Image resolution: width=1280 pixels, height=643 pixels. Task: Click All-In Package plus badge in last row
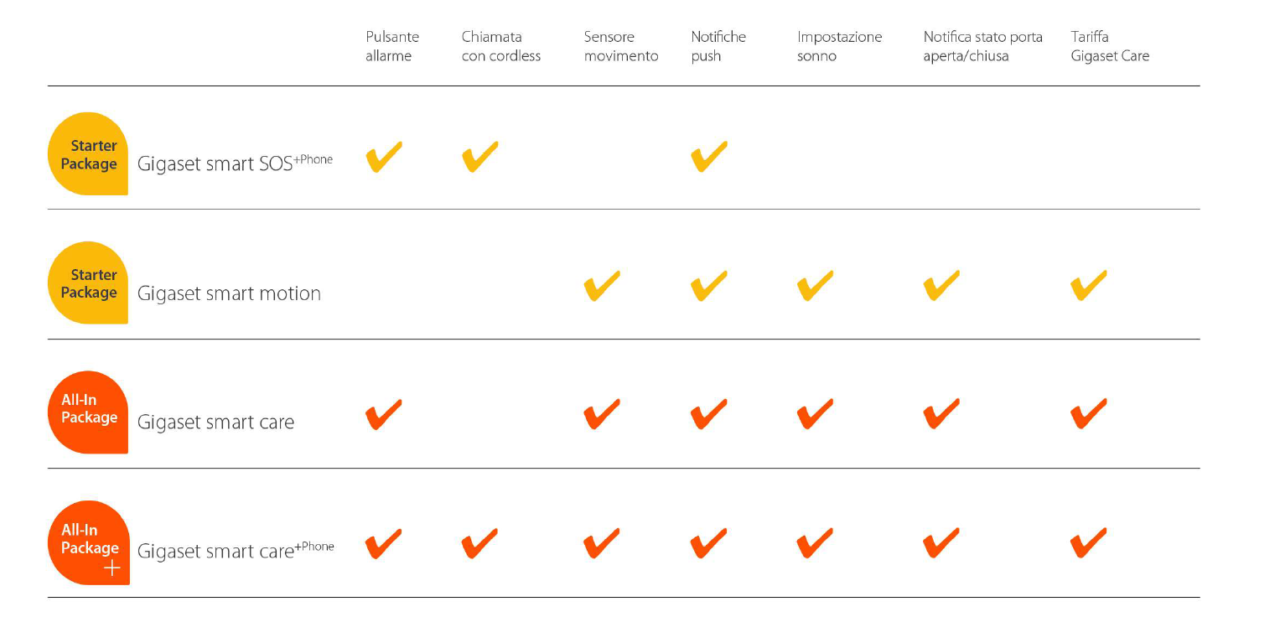(88, 541)
